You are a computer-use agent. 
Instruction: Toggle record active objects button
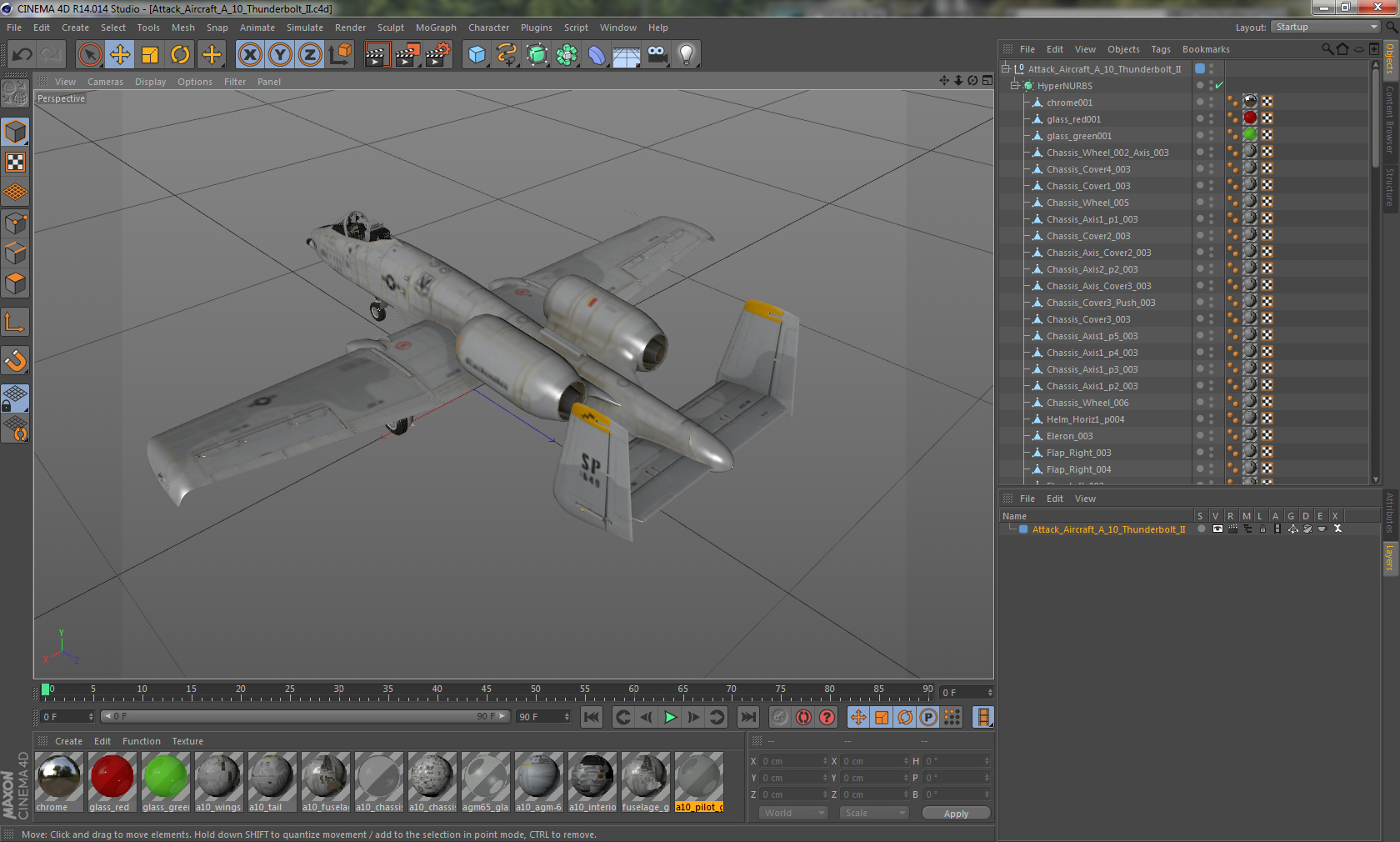[780, 717]
